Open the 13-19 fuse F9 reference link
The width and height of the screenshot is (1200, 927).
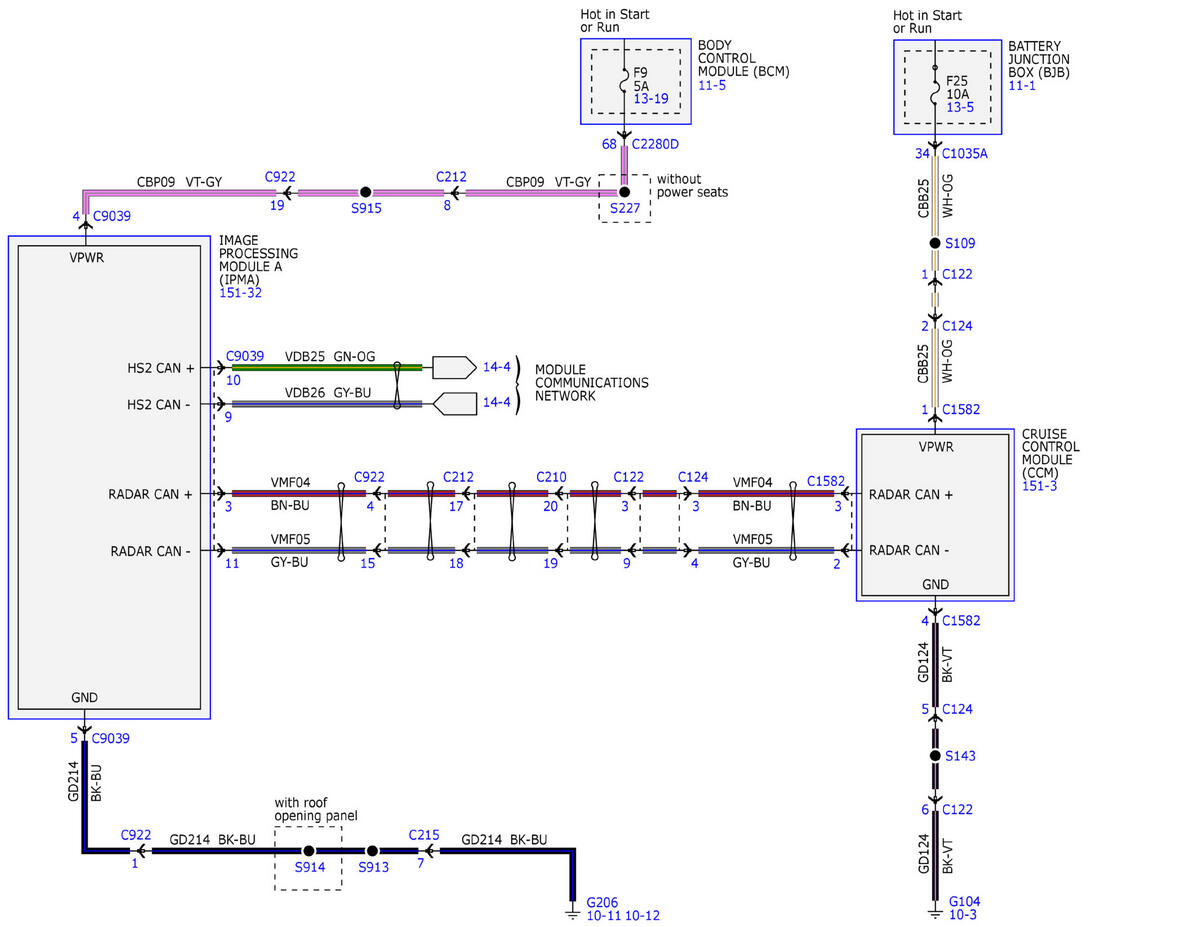click(651, 99)
